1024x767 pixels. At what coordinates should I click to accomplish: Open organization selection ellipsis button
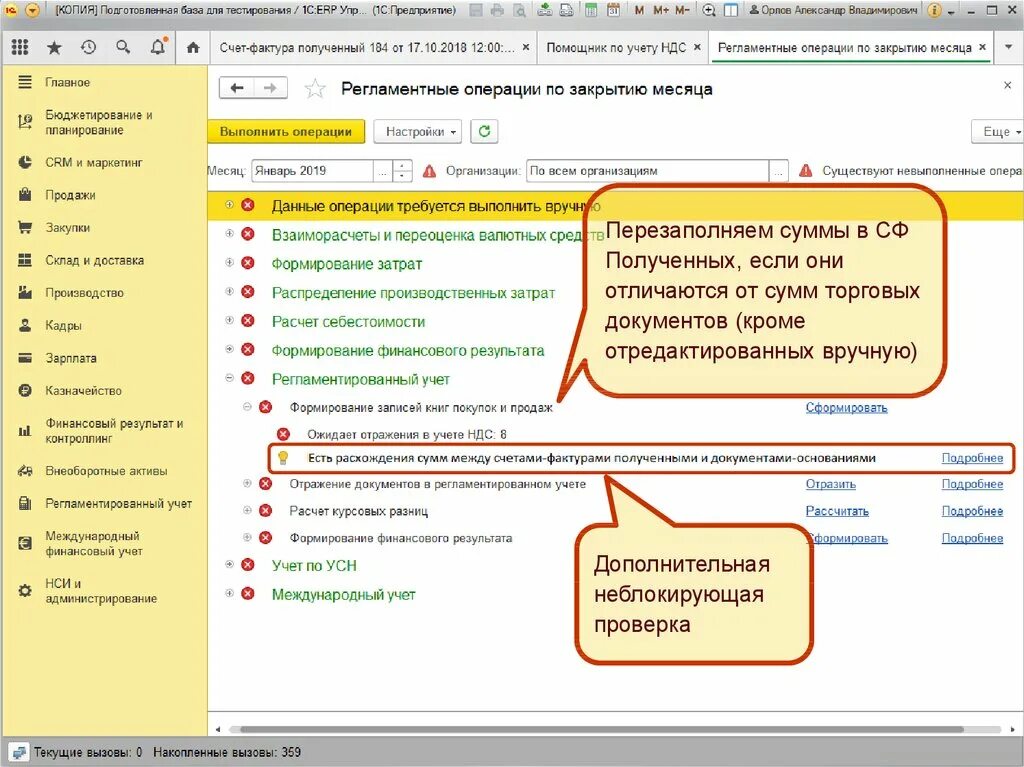(x=778, y=171)
